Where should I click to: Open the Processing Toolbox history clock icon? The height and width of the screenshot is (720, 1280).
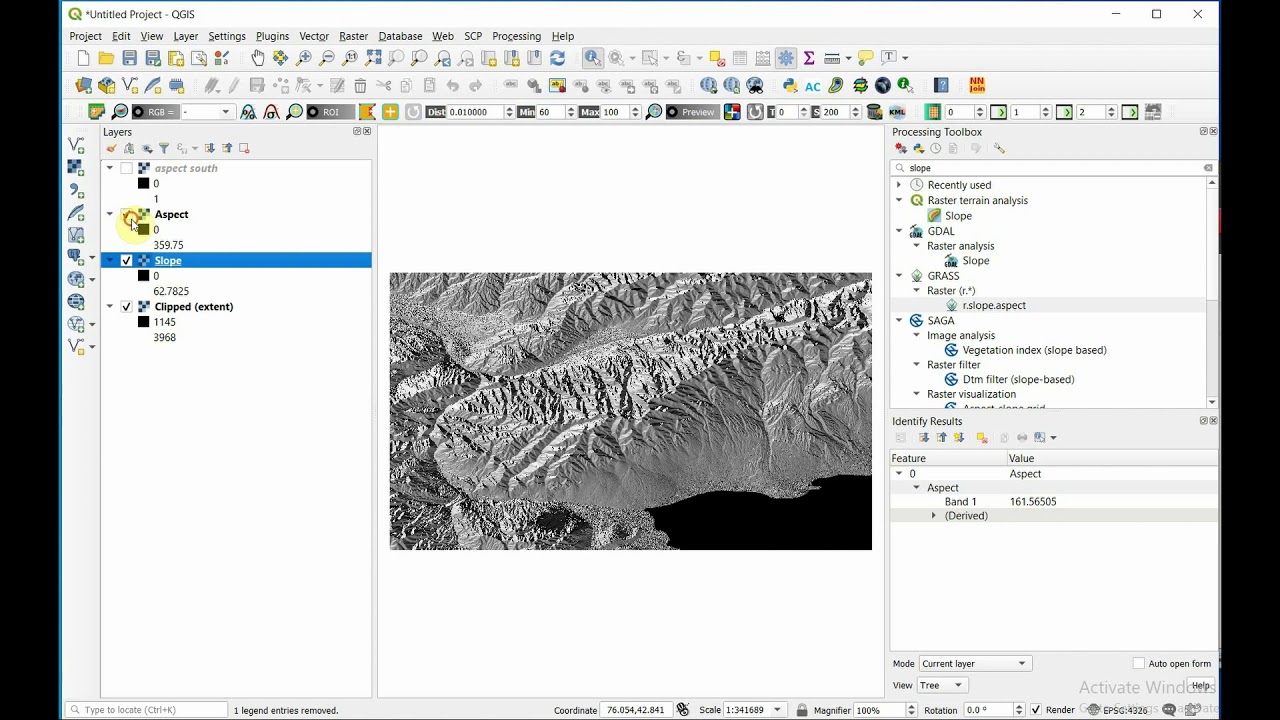click(936, 148)
